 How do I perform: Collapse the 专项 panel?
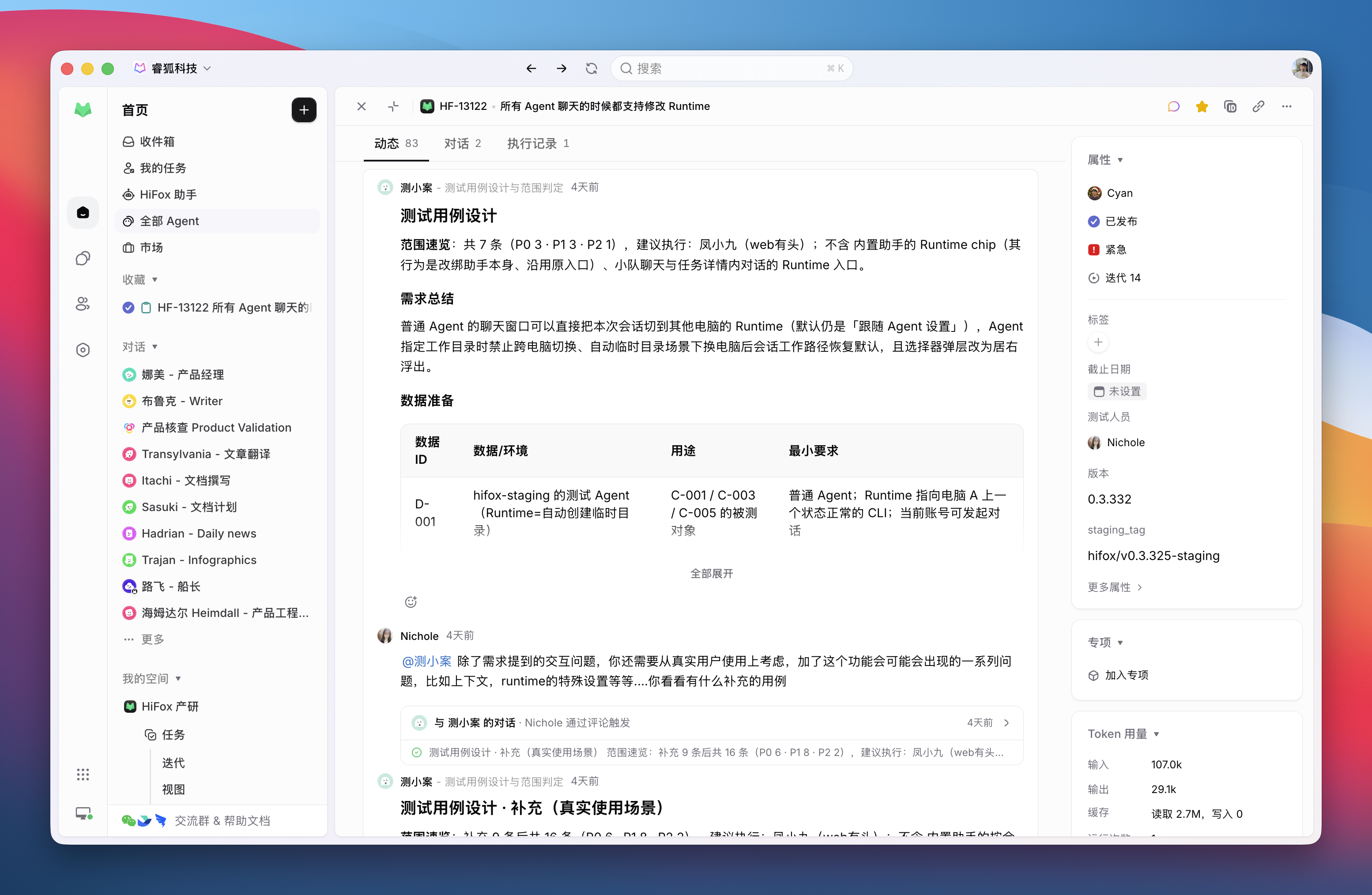(x=1105, y=643)
